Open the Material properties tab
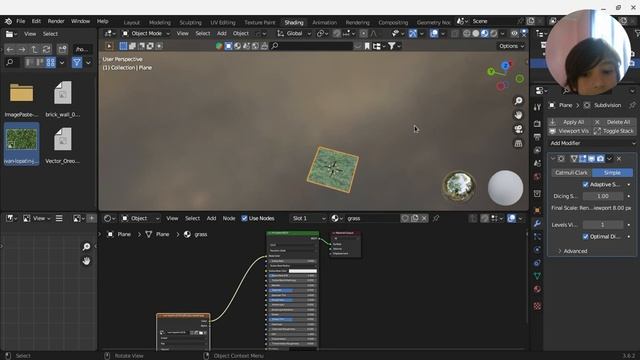Image resolution: width=640 pixels, height=360 pixels. tap(537, 289)
